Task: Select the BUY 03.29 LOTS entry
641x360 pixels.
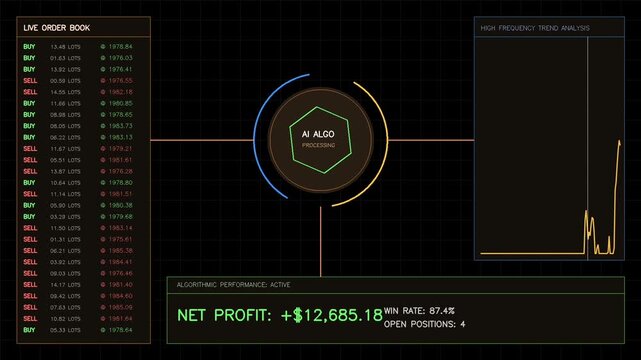Action: [78, 217]
